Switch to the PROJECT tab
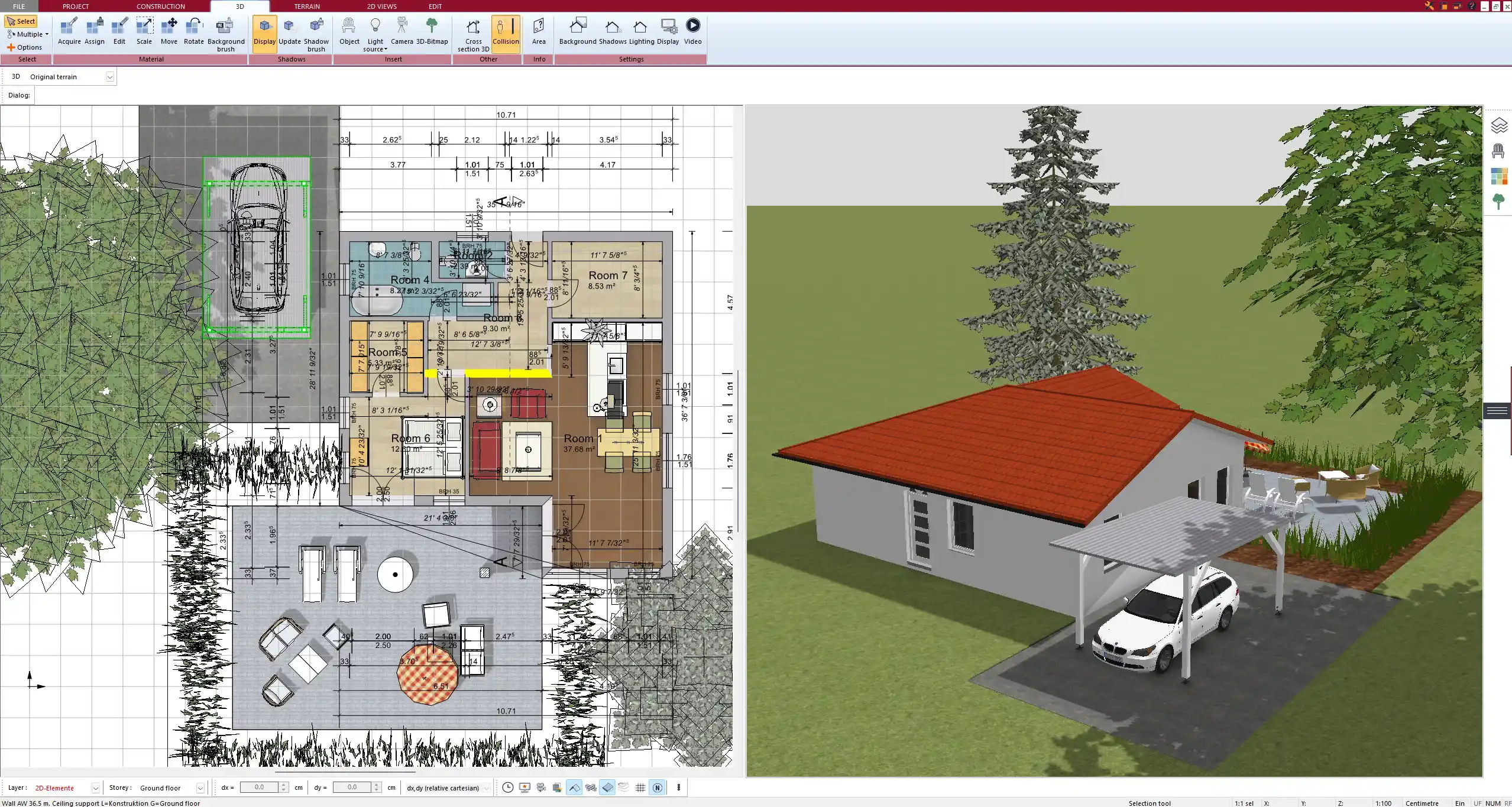 [76, 6]
